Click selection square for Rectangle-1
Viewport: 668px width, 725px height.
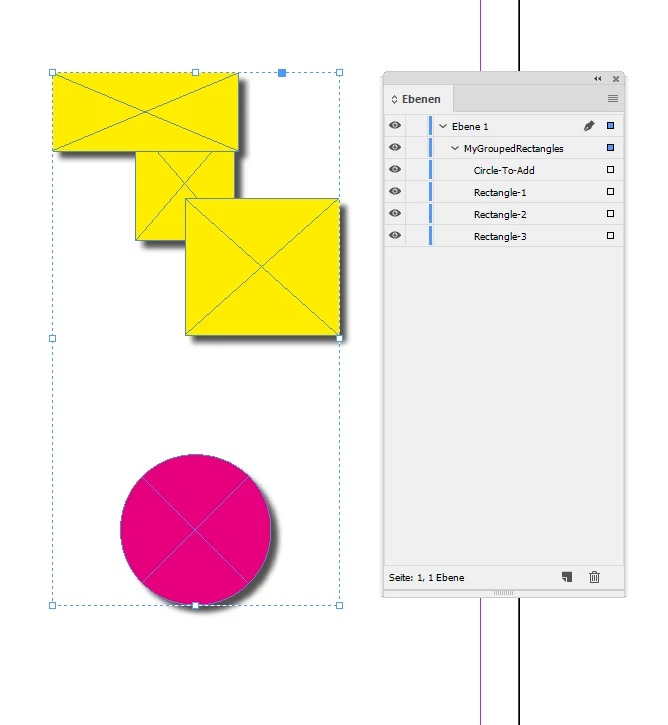coord(610,191)
